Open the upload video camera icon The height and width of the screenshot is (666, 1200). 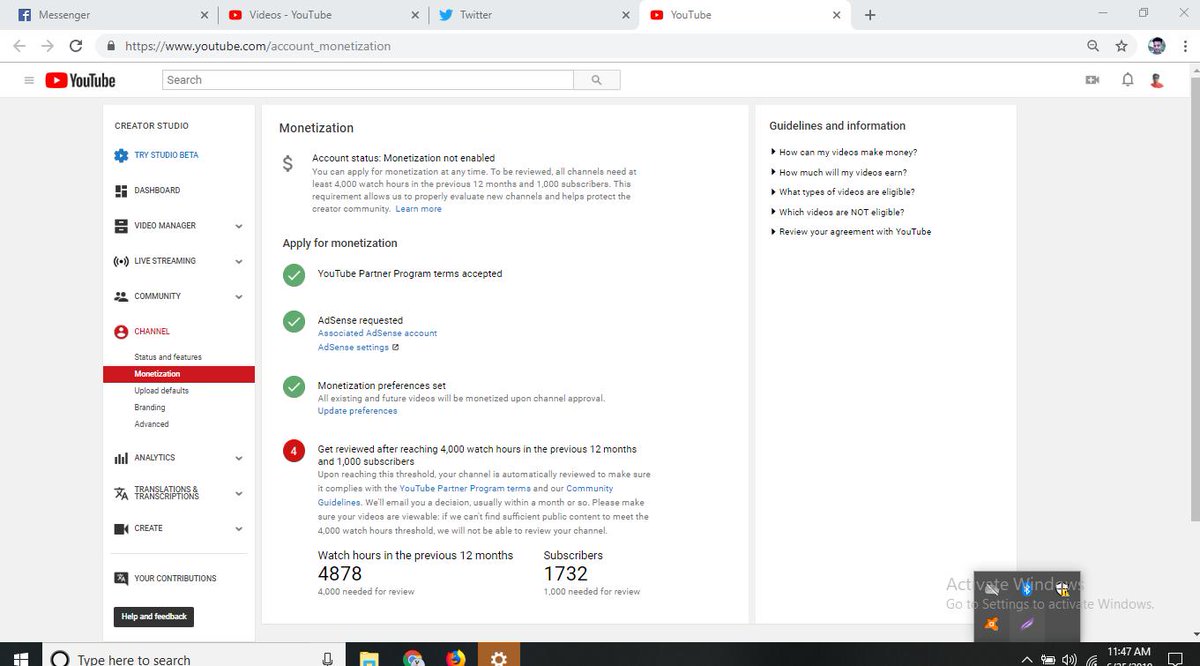coord(1092,80)
